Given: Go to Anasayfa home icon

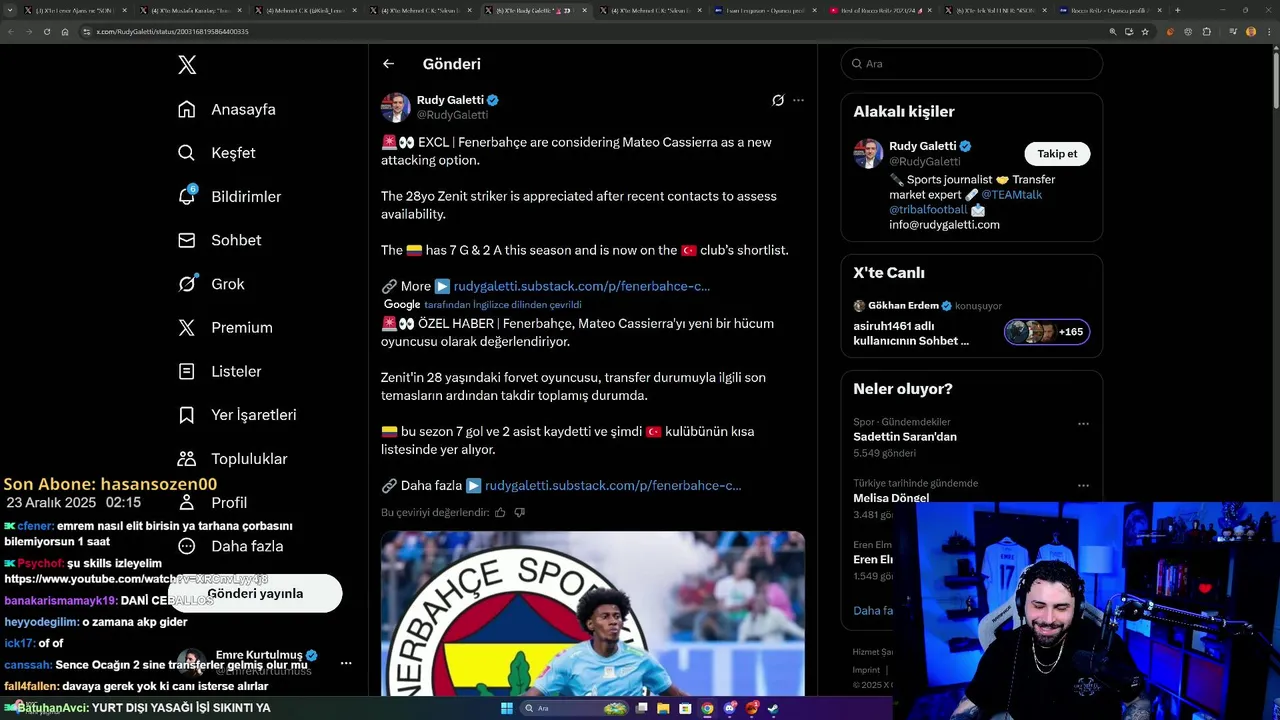Looking at the screenshot, I should (x=187, y=109).
